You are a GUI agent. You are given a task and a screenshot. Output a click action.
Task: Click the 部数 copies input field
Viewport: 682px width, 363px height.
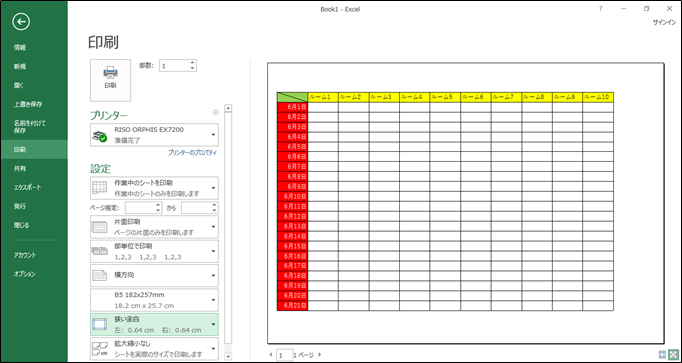coord(174,66)
